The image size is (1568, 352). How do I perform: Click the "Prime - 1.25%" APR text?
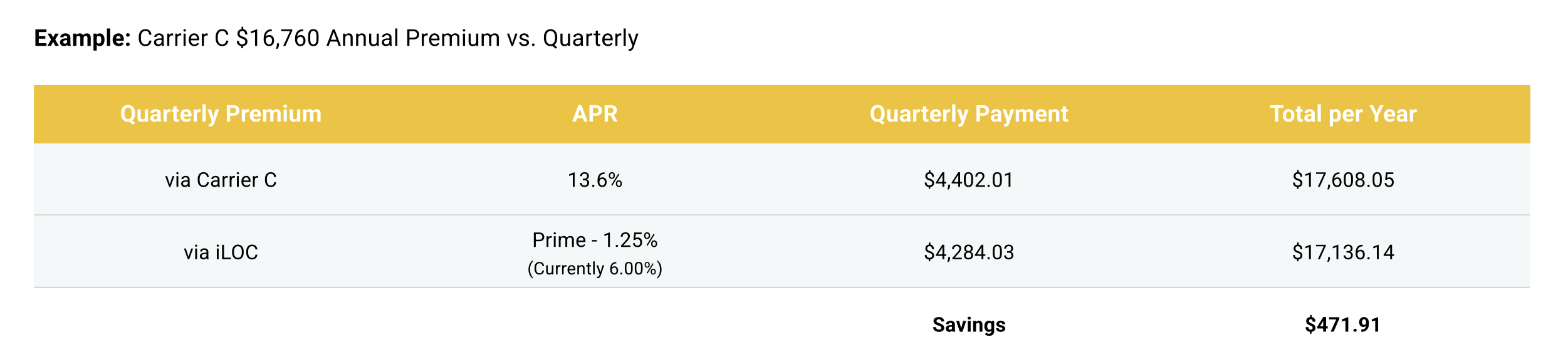pyautogui.click(x=595, y=240)
